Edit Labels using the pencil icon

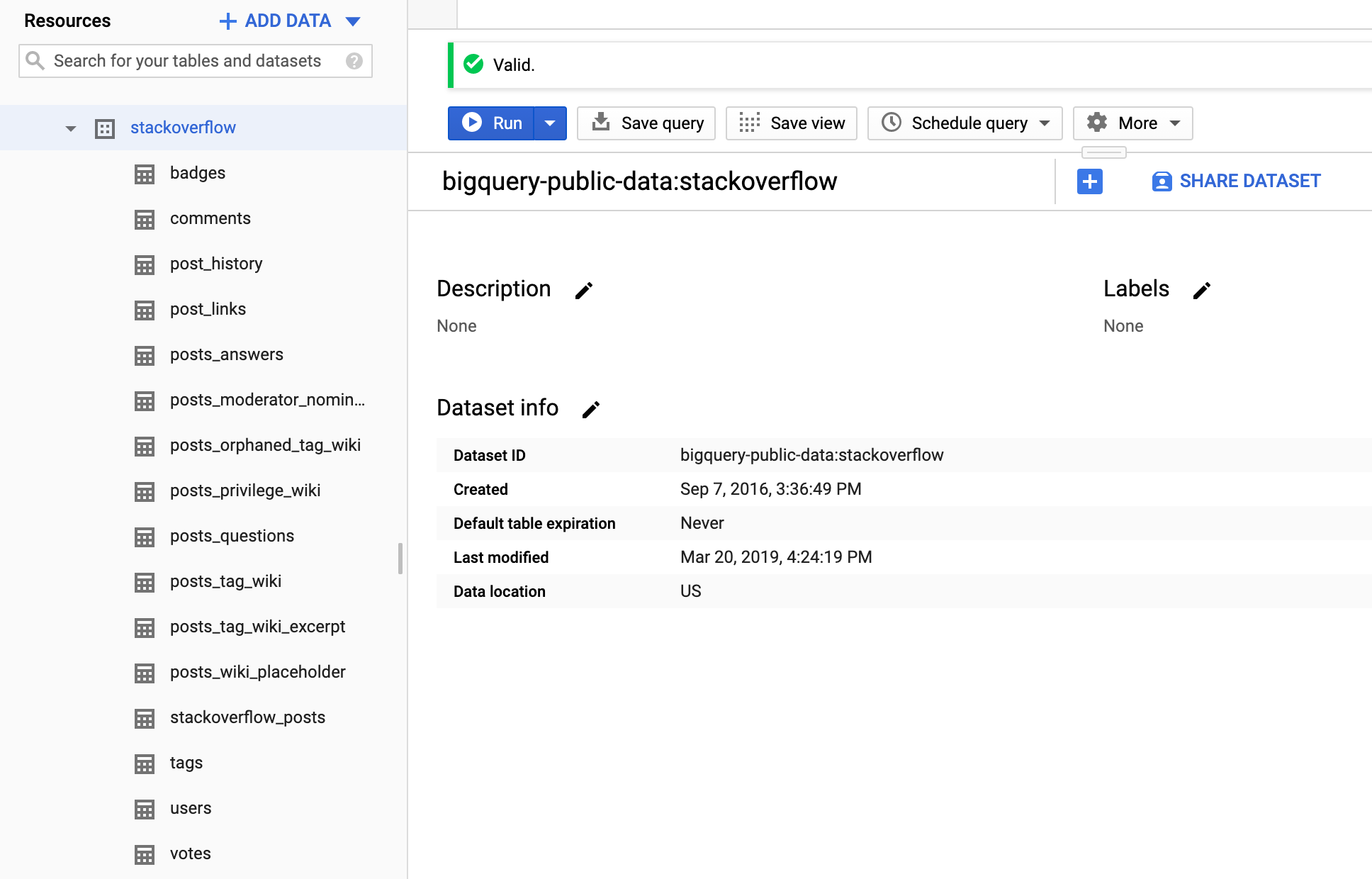point(1201,291)
